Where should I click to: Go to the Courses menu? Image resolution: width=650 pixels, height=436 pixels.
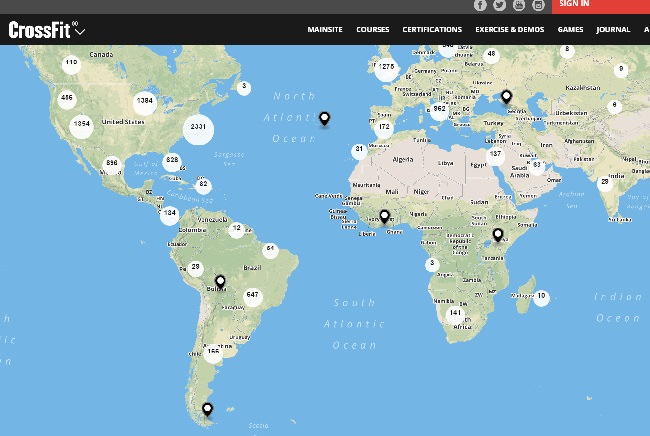(373, 30)
